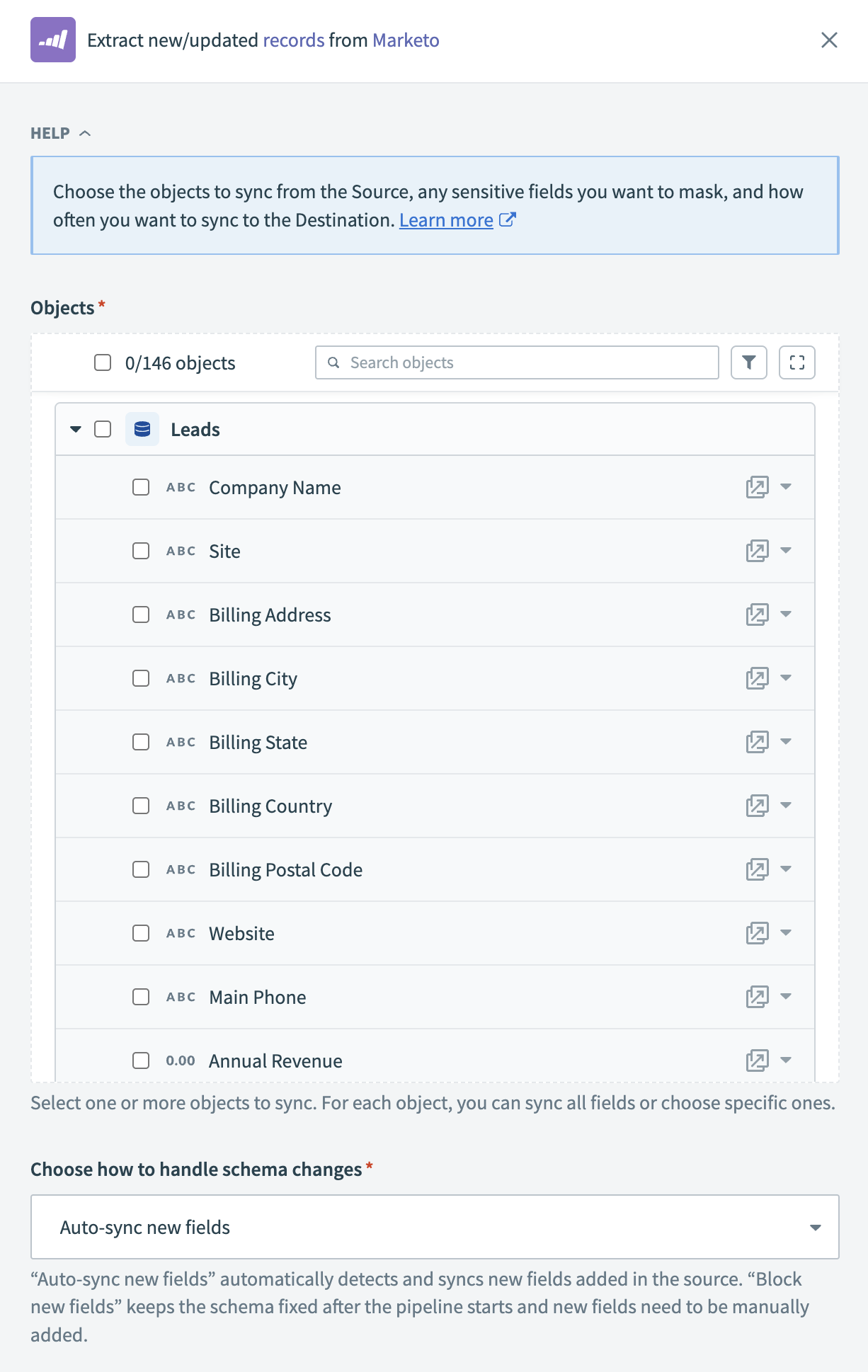Viewport: 868px width, 1372px height.
Task: Open the Billing Postal Code row dropdown arrow
Action: coord(786,869)
